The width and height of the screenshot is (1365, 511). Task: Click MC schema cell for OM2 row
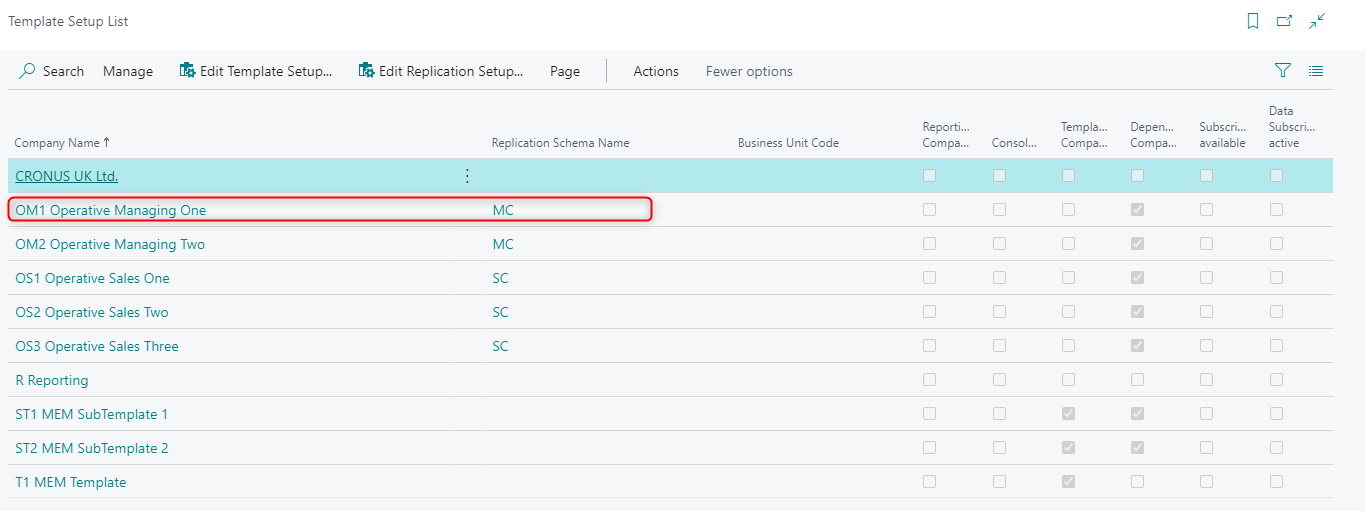pyautogui.click(x=503, y=244)
